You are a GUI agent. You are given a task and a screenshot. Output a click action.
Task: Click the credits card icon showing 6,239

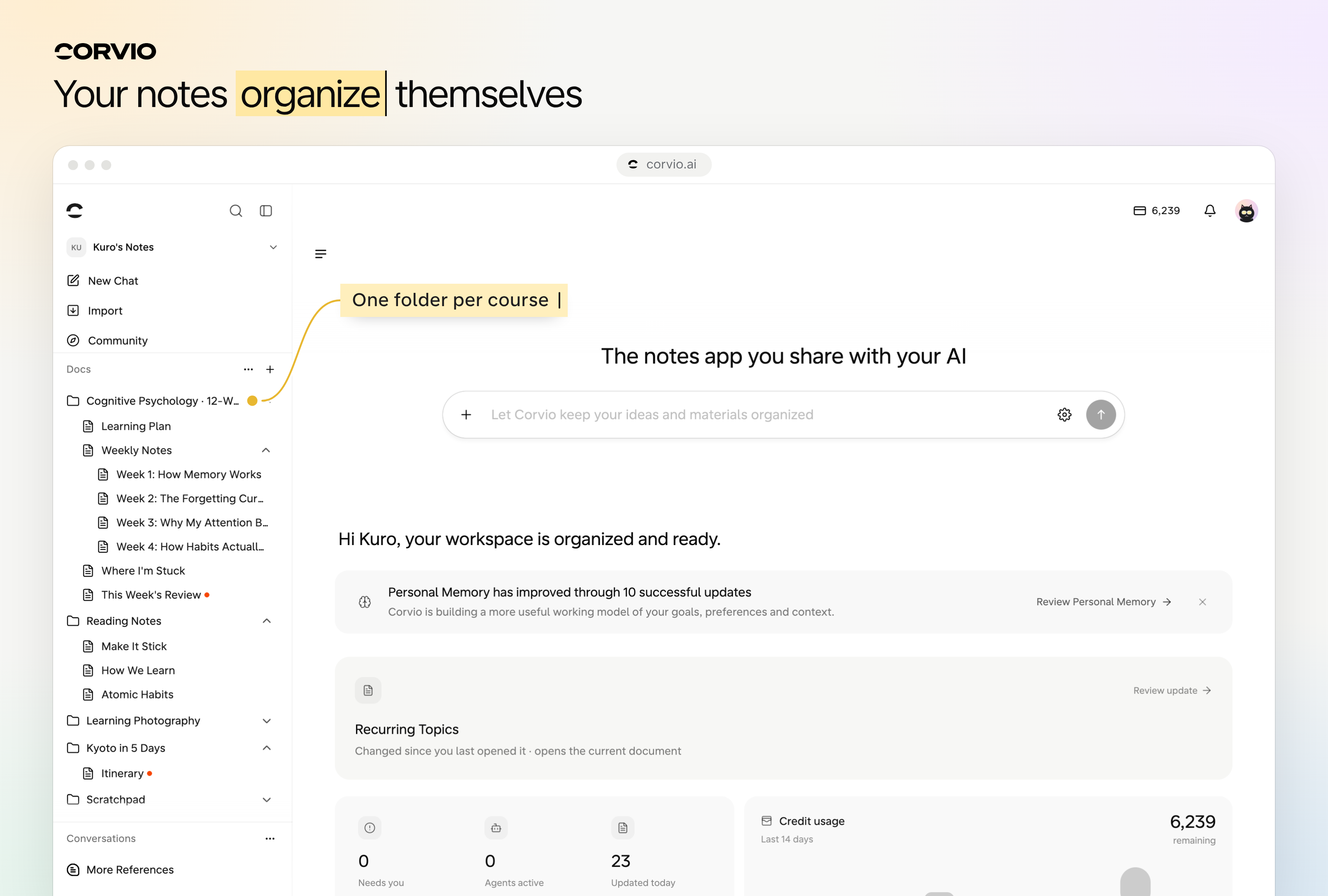click(1140, 211)
